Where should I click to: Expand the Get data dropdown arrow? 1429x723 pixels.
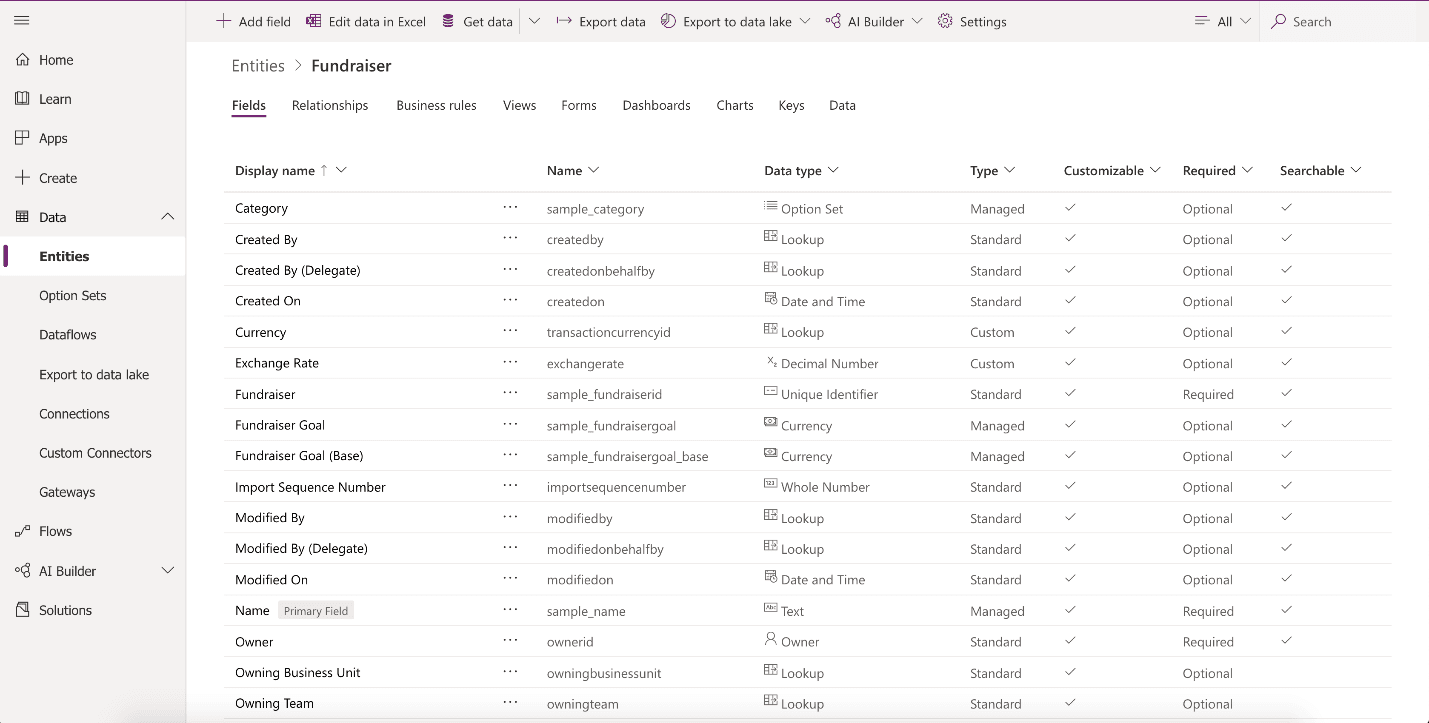pos(534,22)
